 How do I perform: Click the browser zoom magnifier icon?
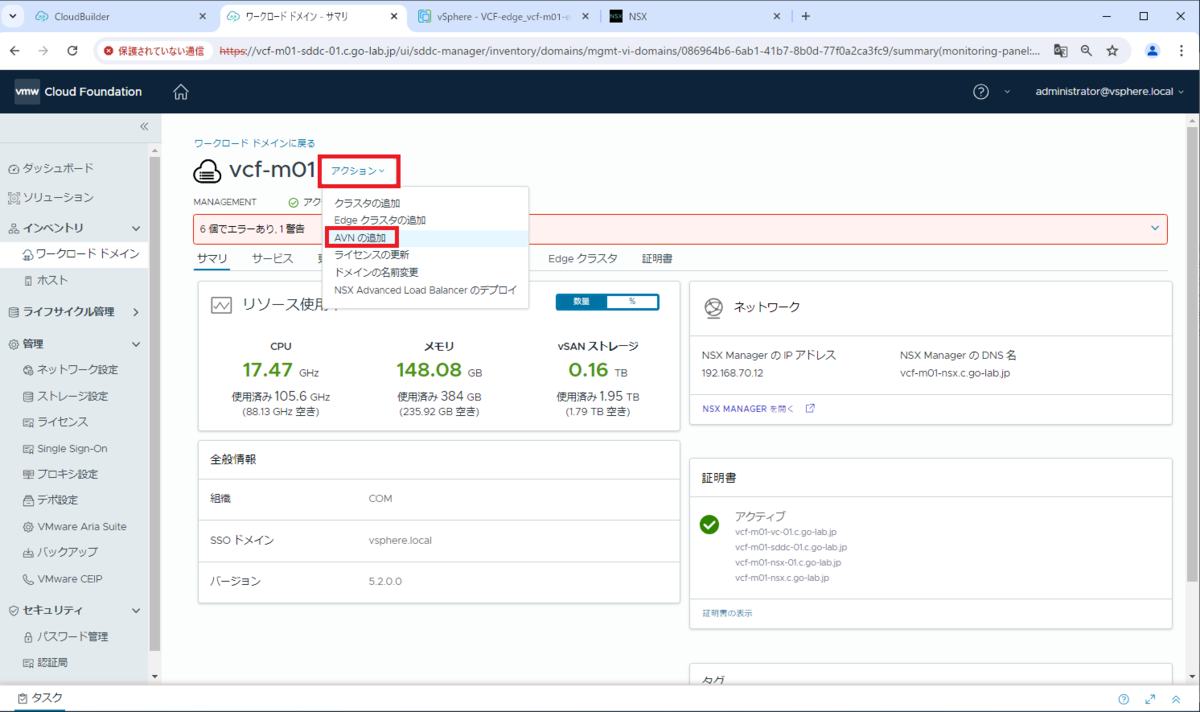(1086, 50)
